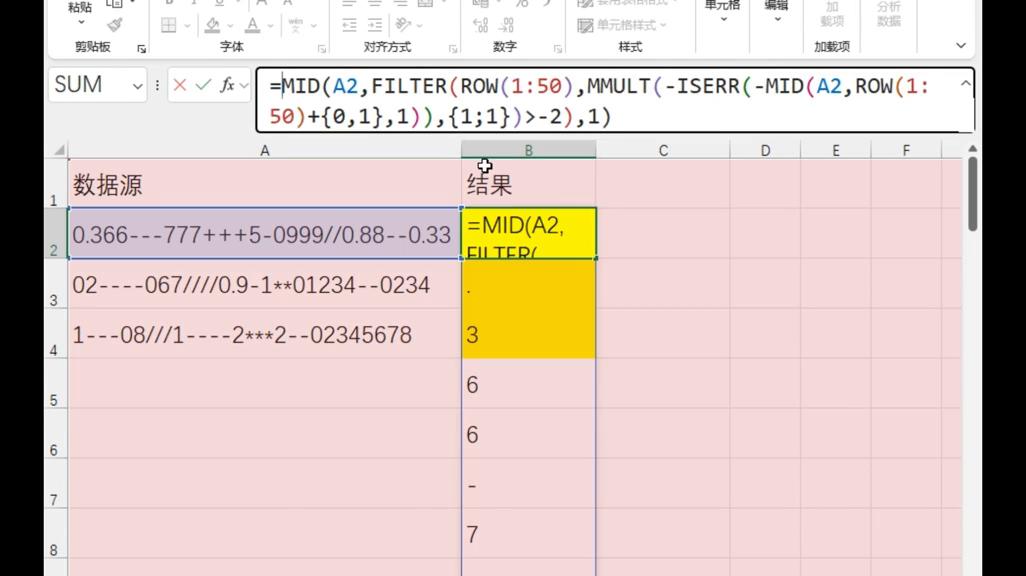
Task: Click cell B8 showing 7
Action: [x=529, y=533]
